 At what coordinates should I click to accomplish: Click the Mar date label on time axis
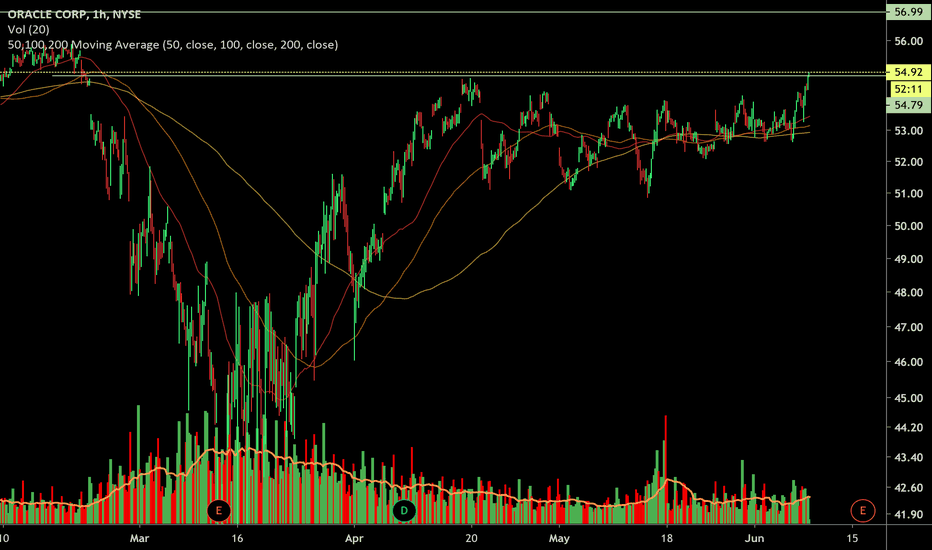pyautogui.click(x=139, y=539)
